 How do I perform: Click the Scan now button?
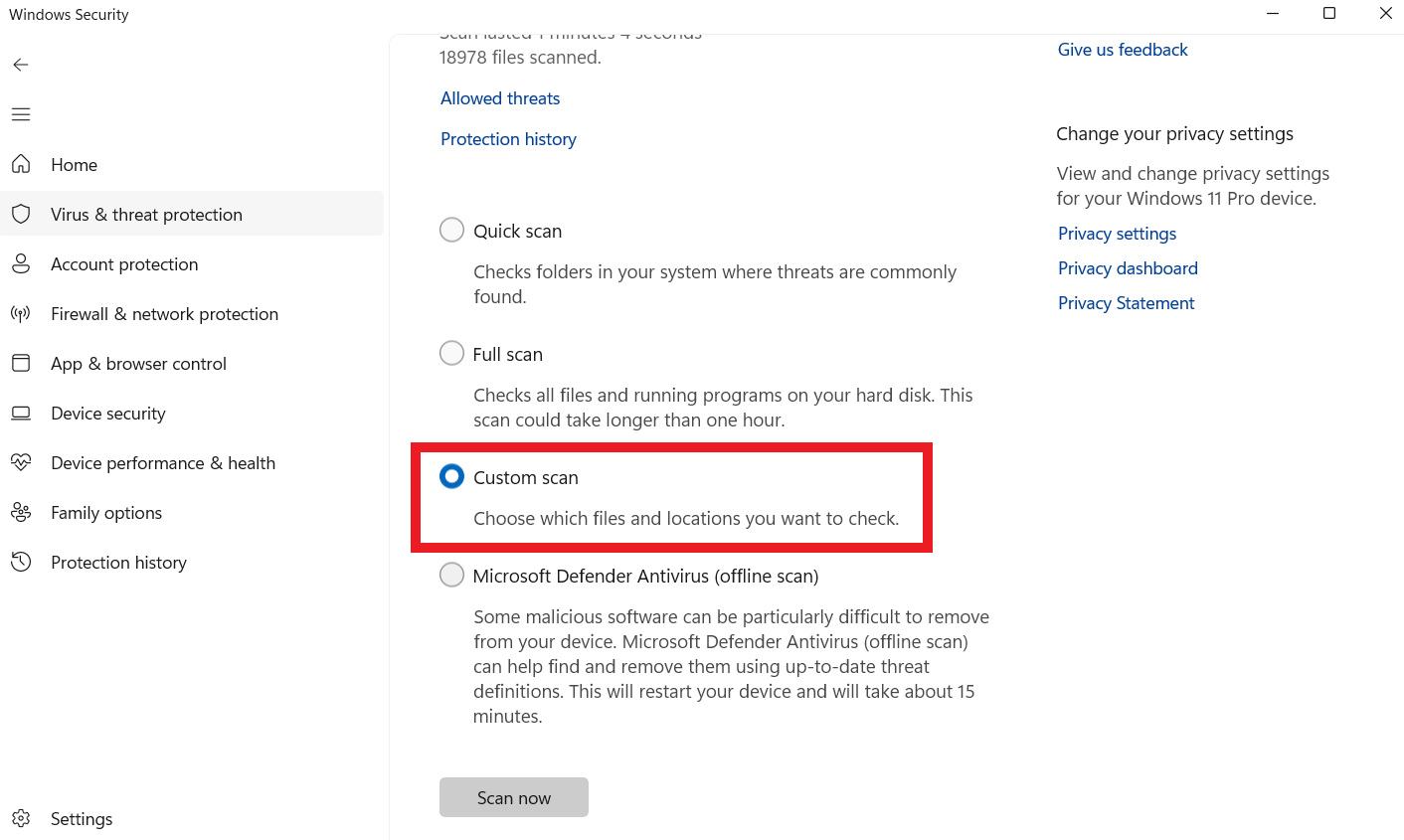[x=514, y=797]
